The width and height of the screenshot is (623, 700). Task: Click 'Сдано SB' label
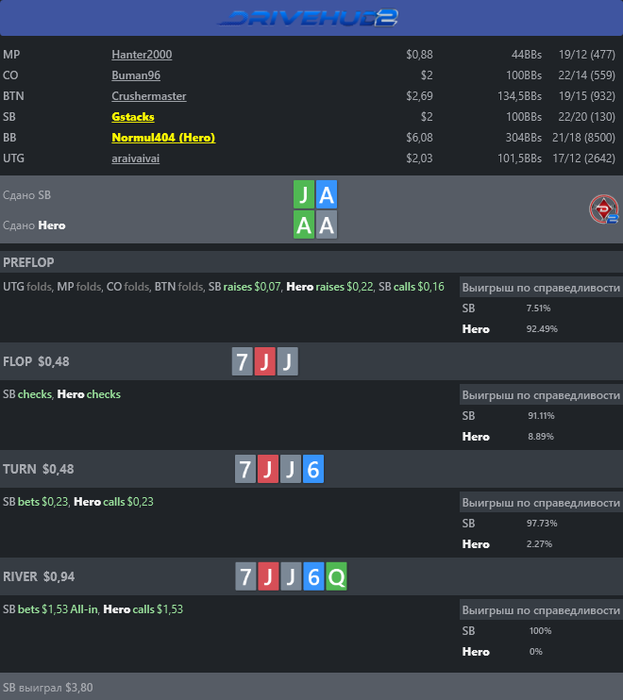pyautogui.click(x=27, y=195)
